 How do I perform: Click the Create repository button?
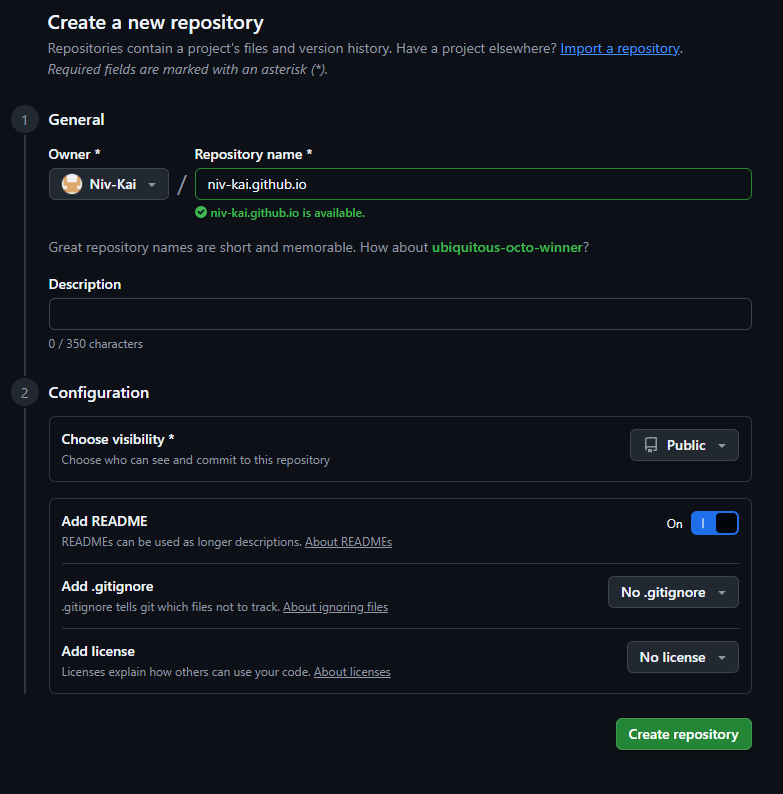pyautogui.click(x=684, y=734)
